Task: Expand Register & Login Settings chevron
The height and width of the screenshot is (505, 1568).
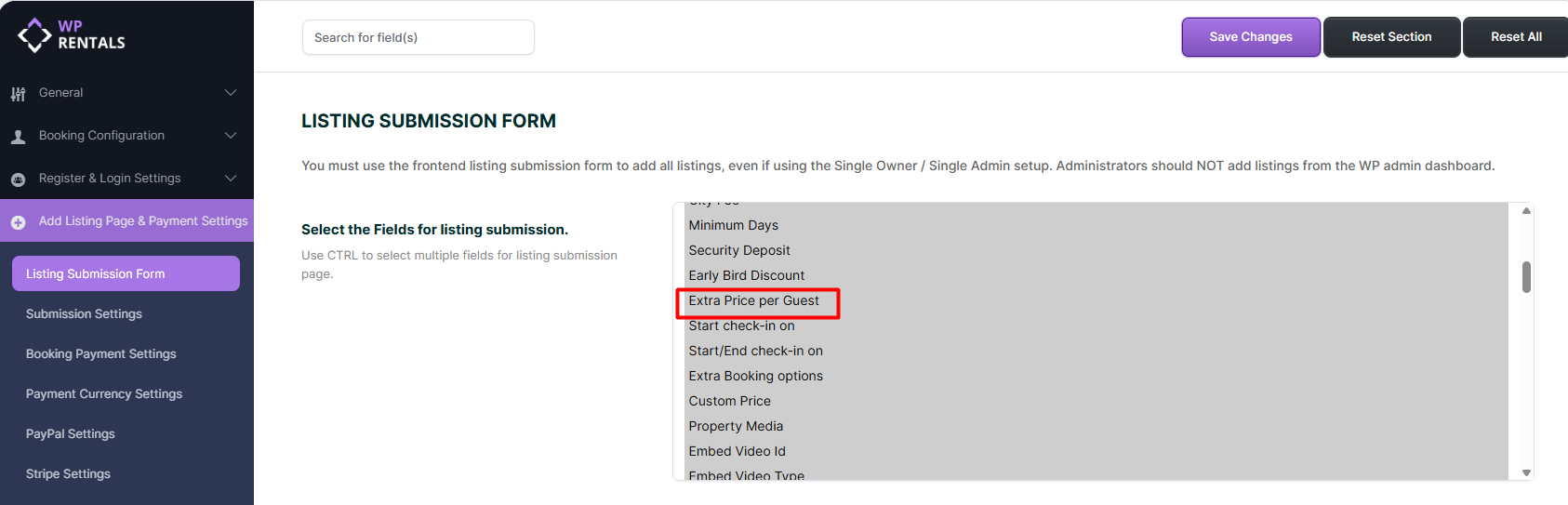Action: click(x=231, y=179)
